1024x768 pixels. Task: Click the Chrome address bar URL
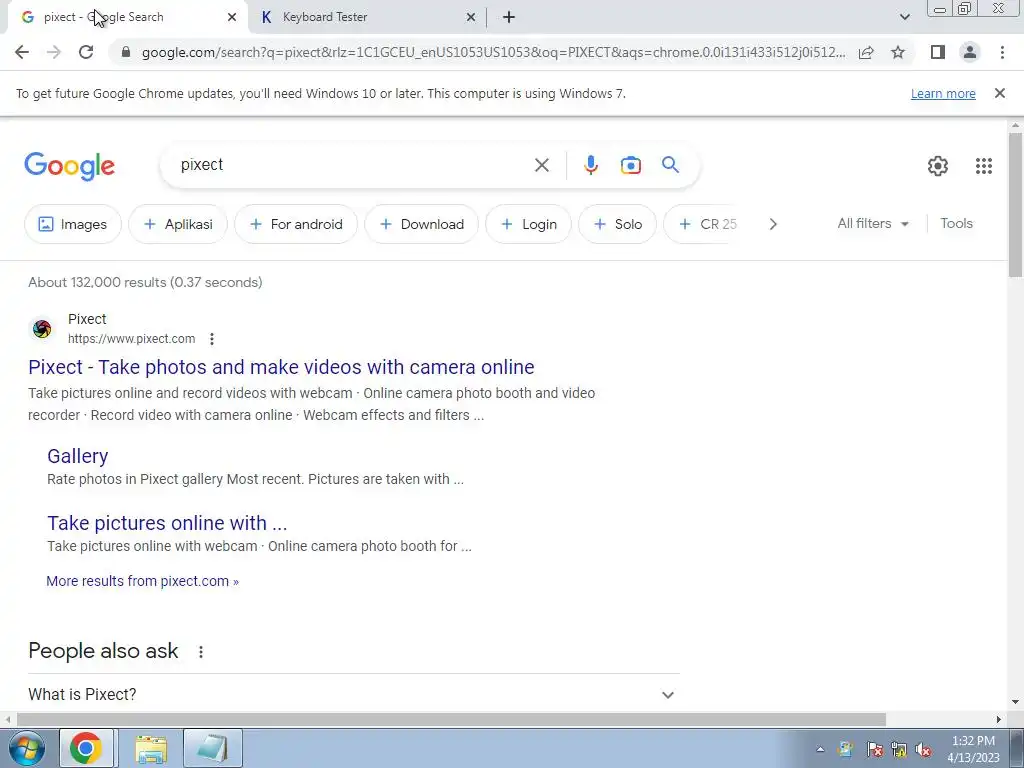point(493,52)
